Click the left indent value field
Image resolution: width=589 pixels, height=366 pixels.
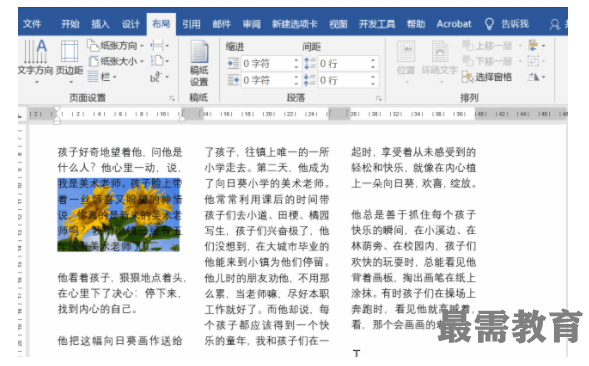(267, 64)
